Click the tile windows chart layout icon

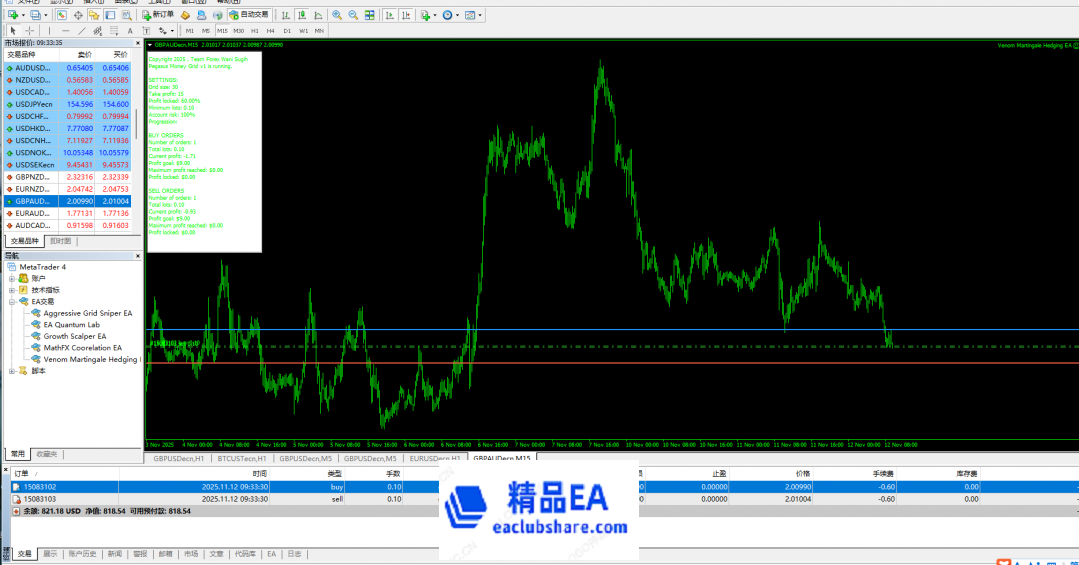click(367, 15)
